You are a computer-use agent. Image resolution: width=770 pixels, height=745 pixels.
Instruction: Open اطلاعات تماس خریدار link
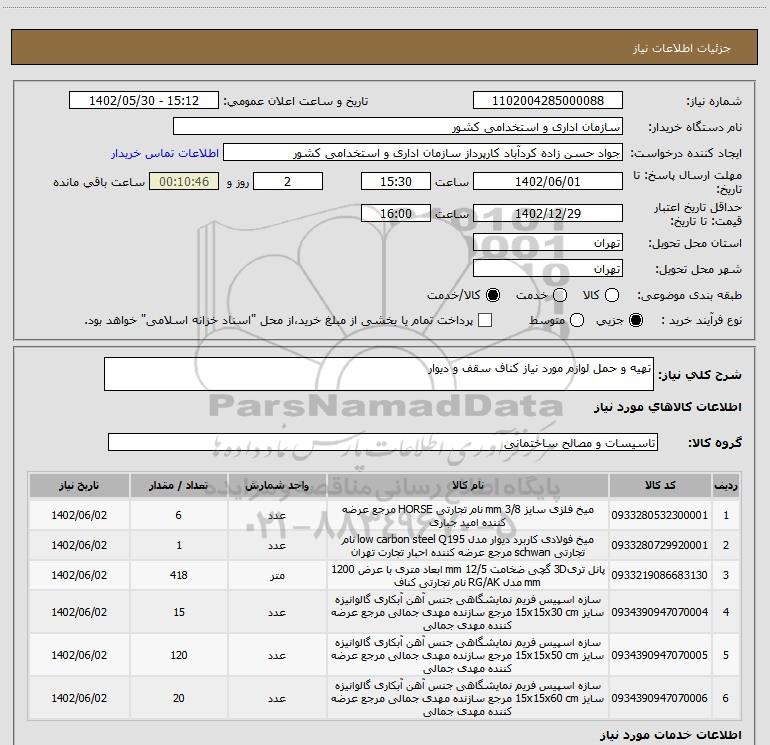click(x=165, y=153)
